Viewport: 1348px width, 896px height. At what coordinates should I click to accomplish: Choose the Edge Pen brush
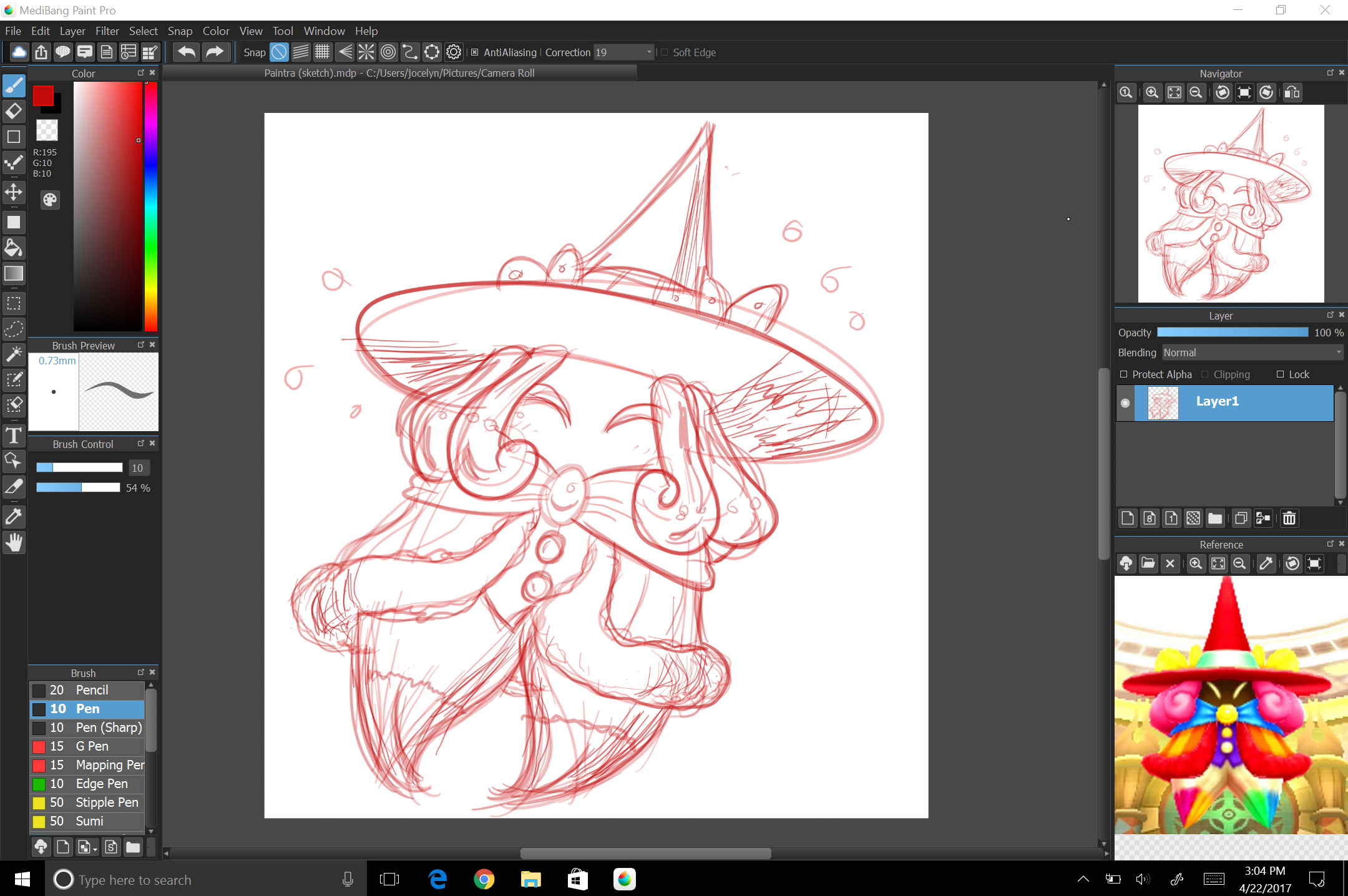coord(87,784)
